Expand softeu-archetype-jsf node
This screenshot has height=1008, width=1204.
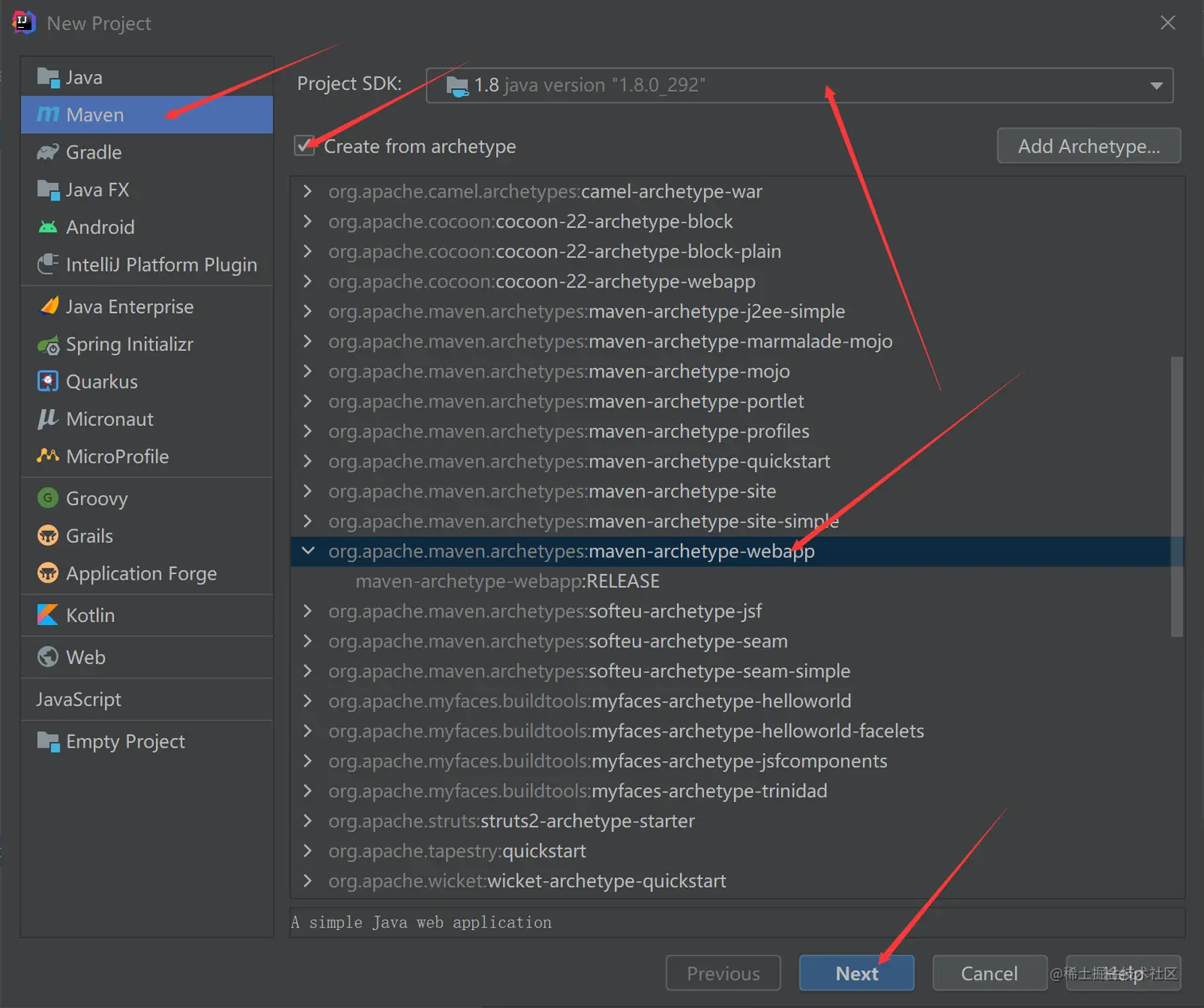tap(307, 611)
